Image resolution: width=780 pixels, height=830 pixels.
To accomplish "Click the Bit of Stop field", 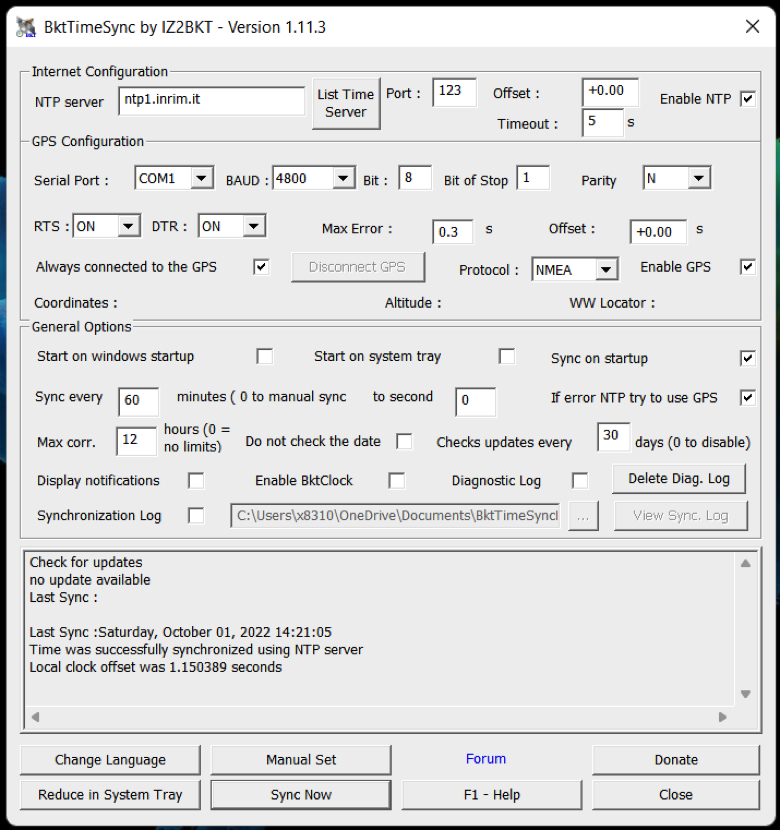I will click(533, 177).
